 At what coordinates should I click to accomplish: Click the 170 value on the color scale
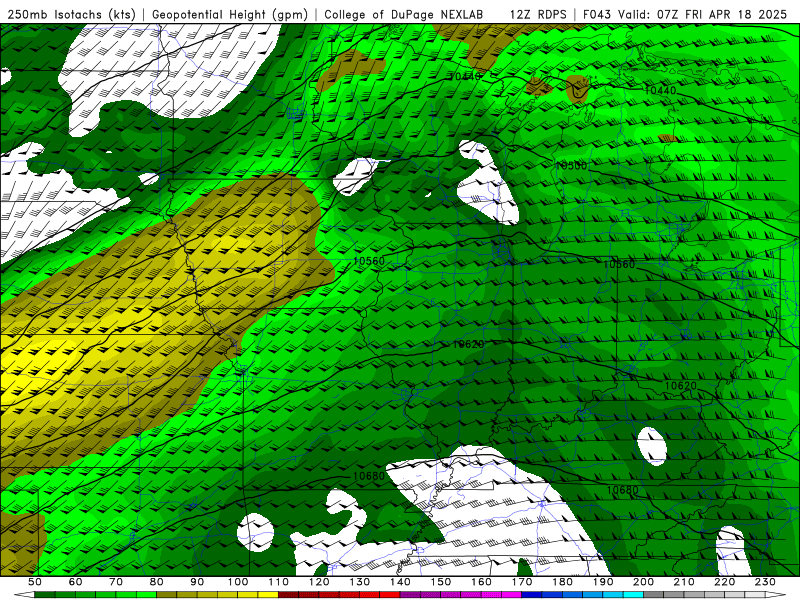tap(522, 582)
